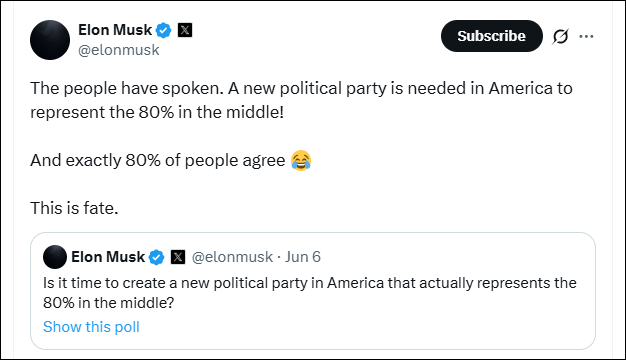626x360 pixels.
Task: Click the X badge in the quoted post
Action: click(178, 257)
